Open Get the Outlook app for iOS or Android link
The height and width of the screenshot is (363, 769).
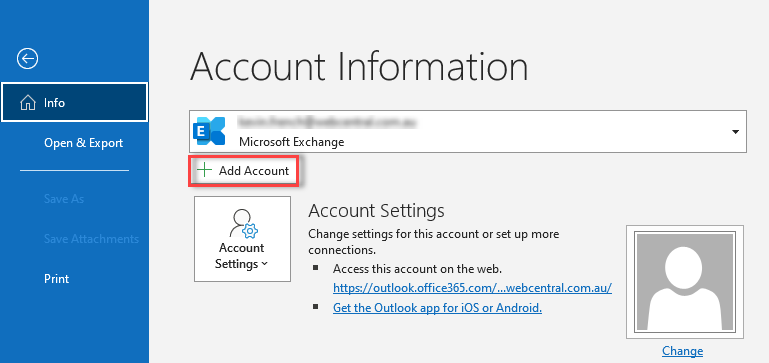(x=437, y=308)
